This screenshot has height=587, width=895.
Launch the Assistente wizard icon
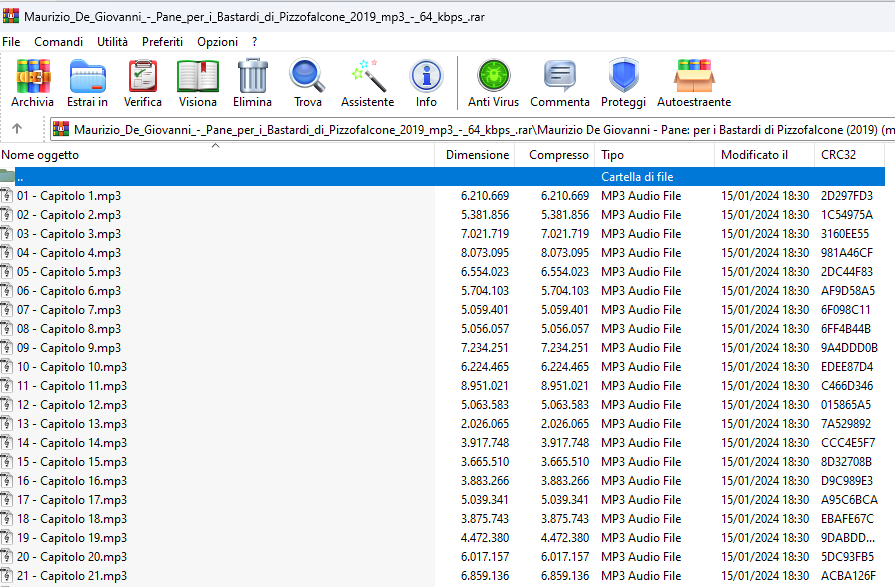pyautogui.click(x=368, y=75)
